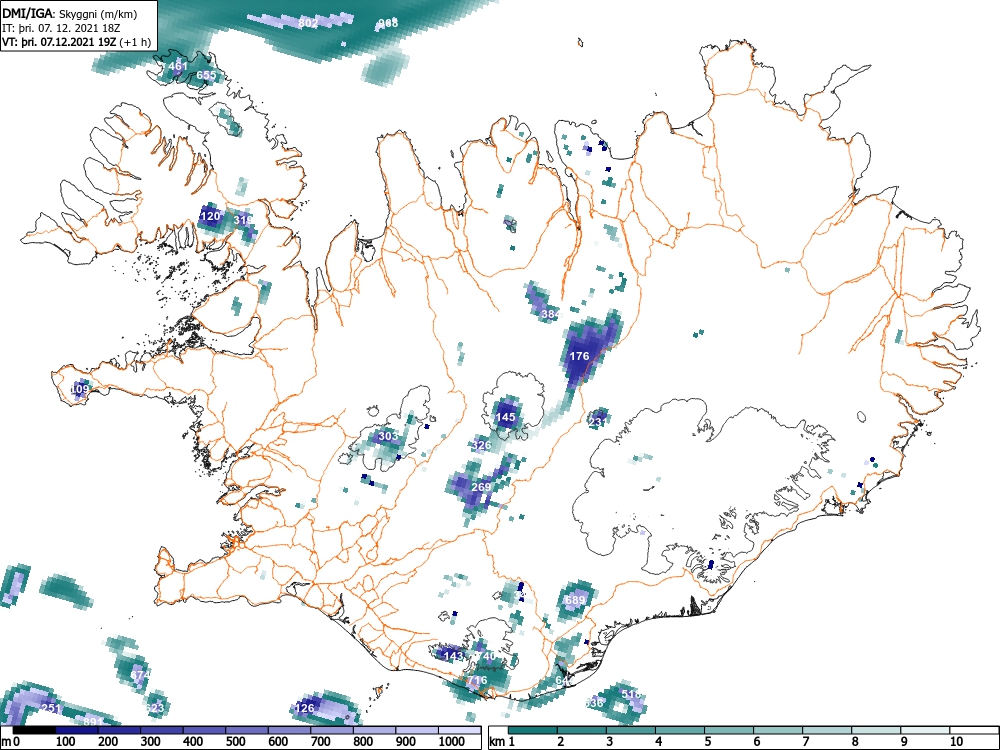Viewport: 1000px width, 750px height.
Task: Click the 'm 0' label starting the meter legend
Action: coord(11,742)
